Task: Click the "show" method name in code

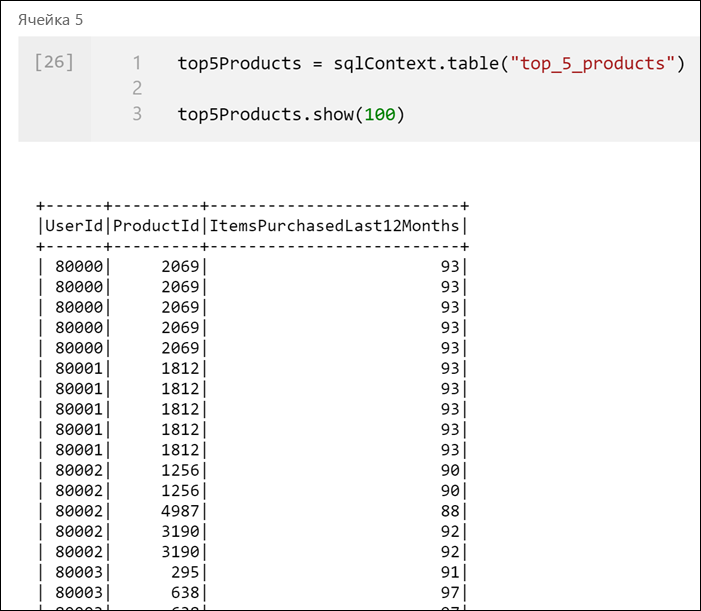Action: tap(333, 114)
